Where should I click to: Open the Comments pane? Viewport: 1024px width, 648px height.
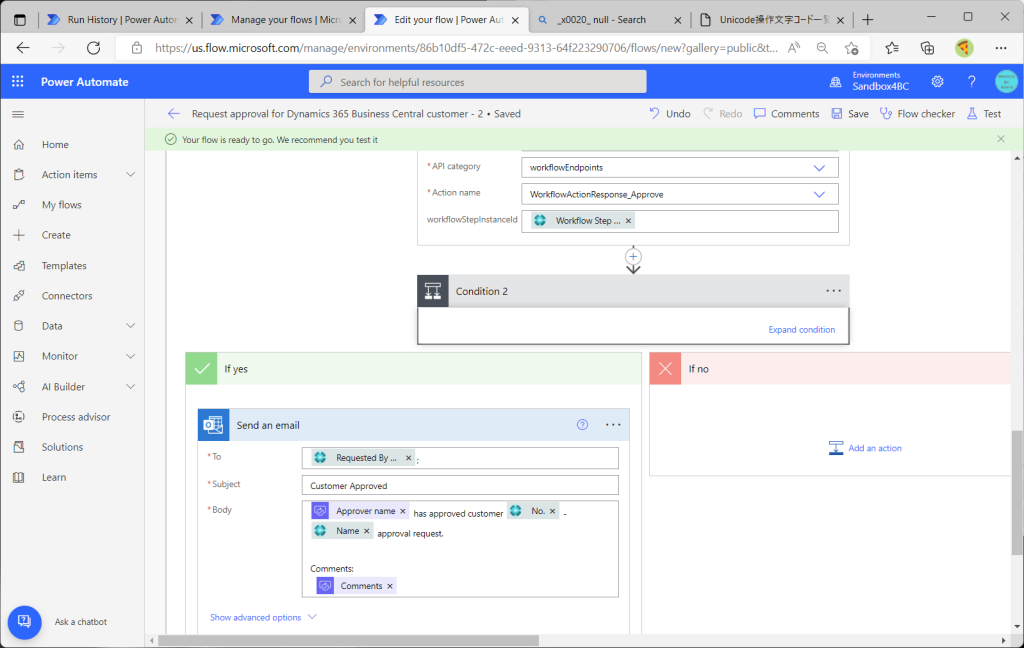point(786,114)
